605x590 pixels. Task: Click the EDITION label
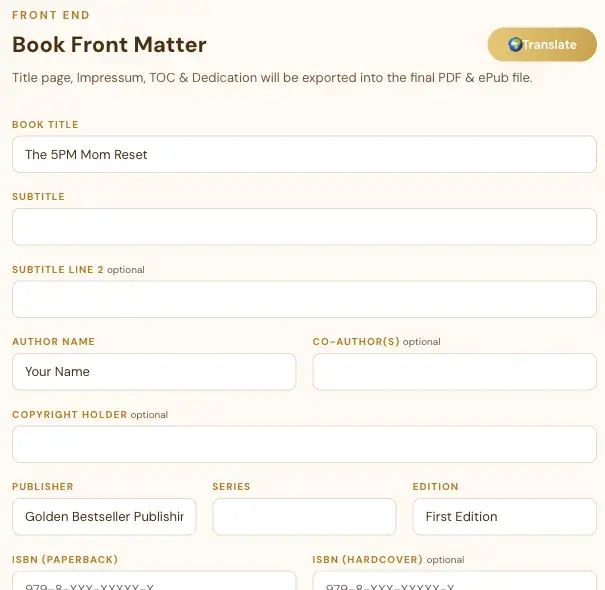point(436,487)
